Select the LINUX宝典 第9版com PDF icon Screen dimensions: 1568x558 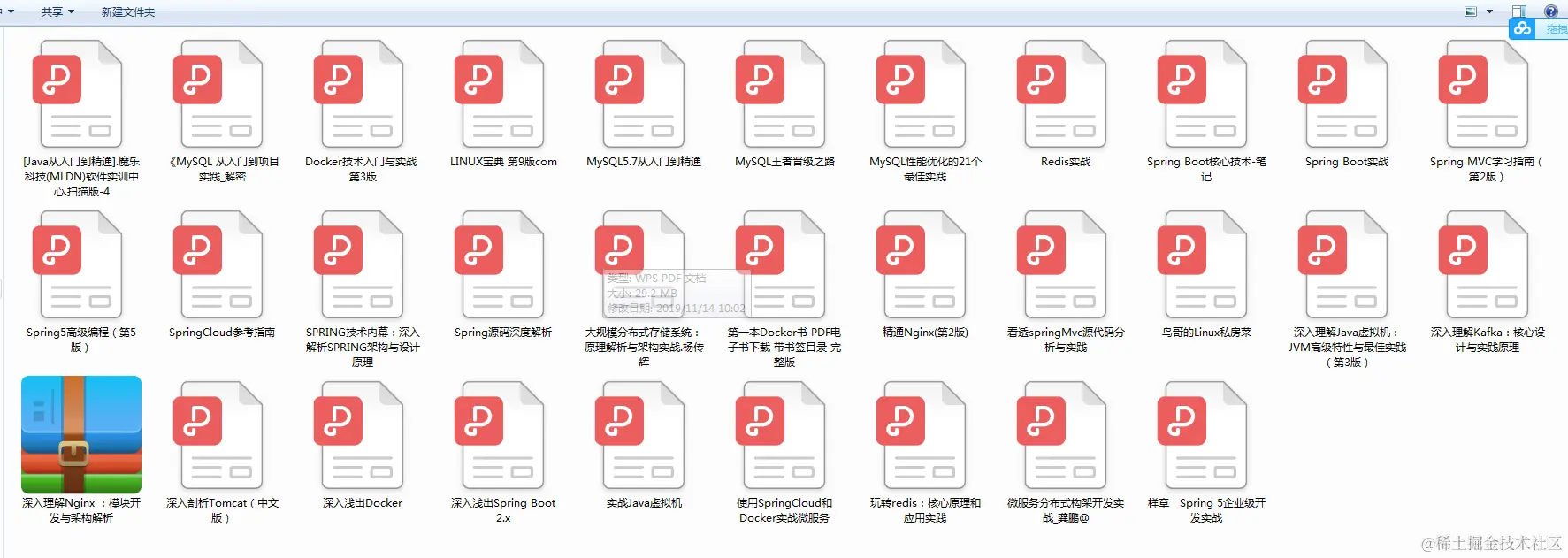click(499, 94)
